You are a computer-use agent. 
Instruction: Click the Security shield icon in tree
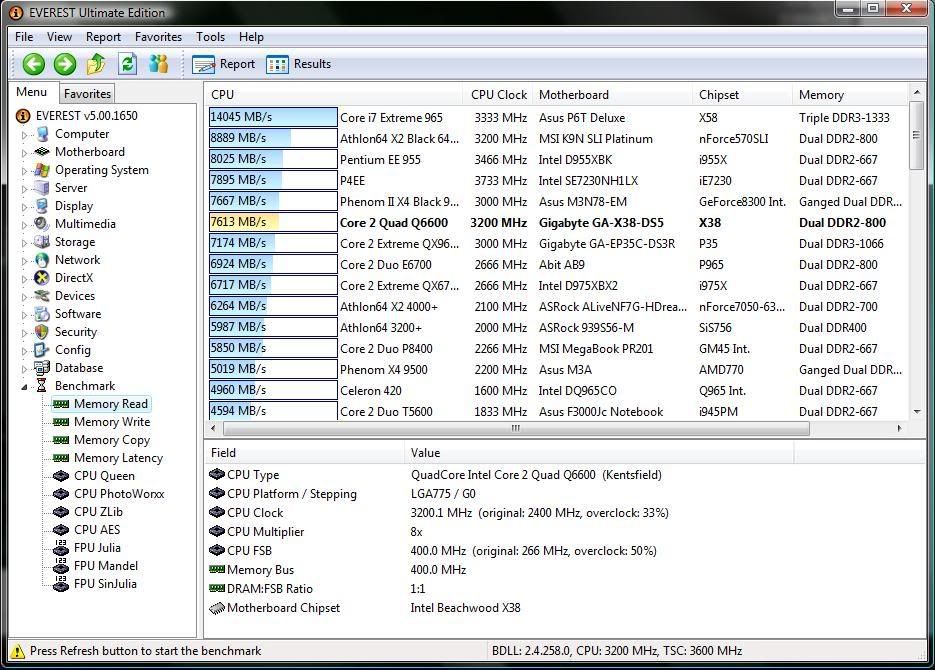tap(42, 331)
